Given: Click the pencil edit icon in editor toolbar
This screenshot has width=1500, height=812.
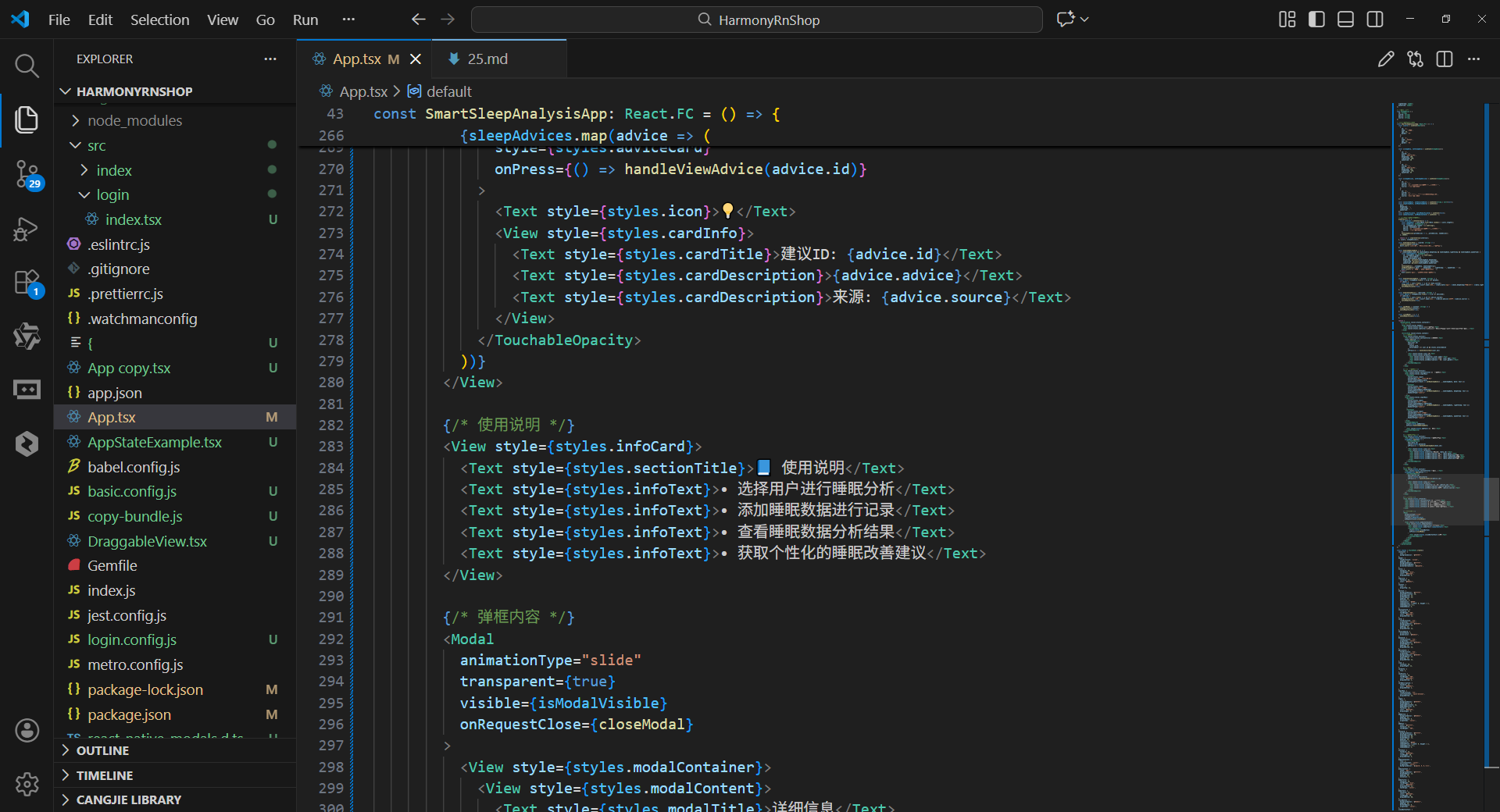Looking at the screenshot, I should [1386, 59].
